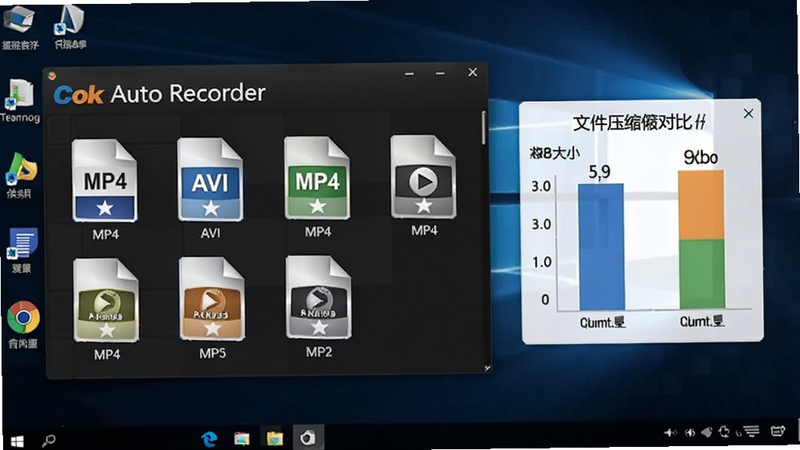Image resolution: width=800 pixels, height=450 pixels.
Task: Choose the dark MP4 play-button file icon
Action: coord(423,177)
